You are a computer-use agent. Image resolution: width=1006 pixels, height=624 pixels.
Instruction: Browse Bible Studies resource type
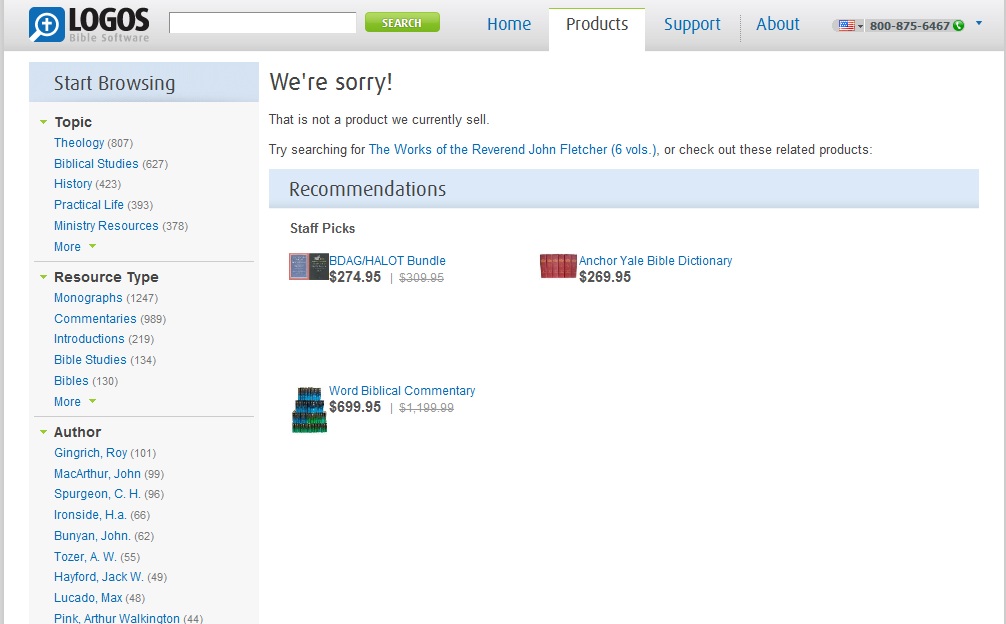click(x=90, y=360)
